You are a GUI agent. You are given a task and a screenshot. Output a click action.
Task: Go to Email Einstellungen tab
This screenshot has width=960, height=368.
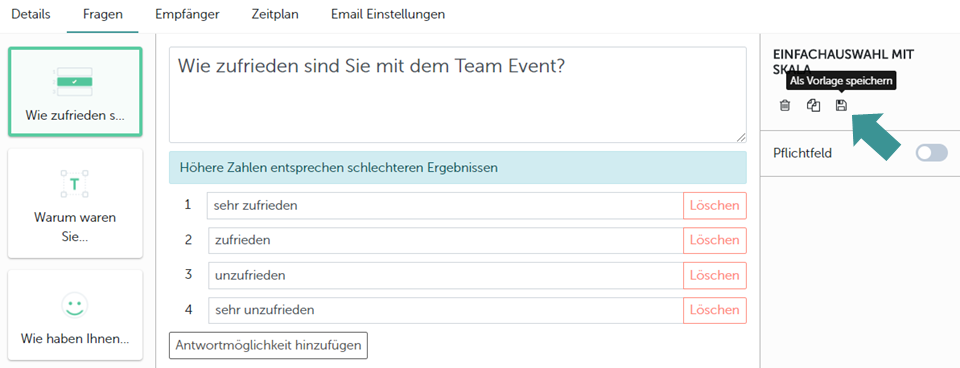click(388, 14)
